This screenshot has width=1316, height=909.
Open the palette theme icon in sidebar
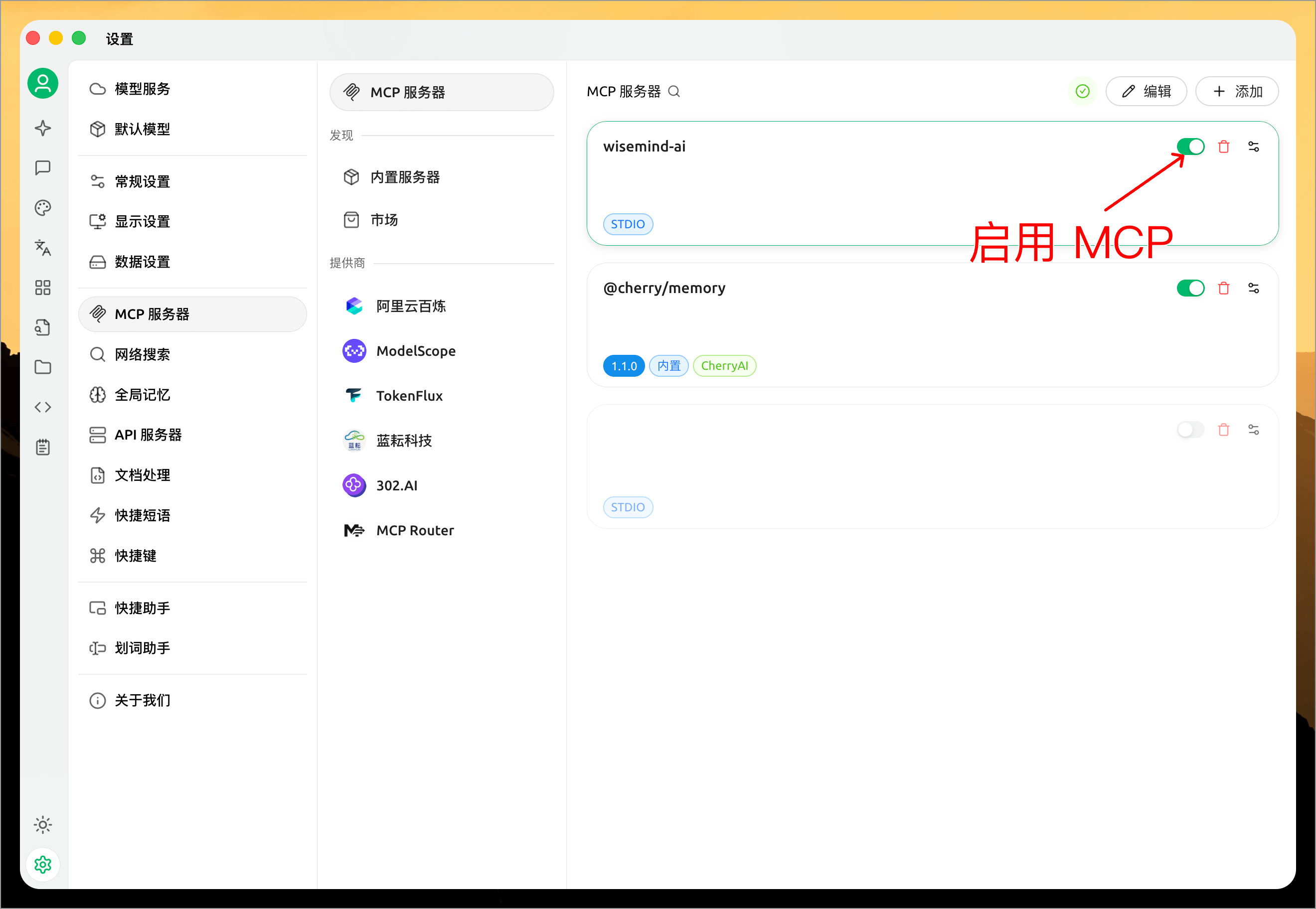pyautogui.click(x=42, y=208)
